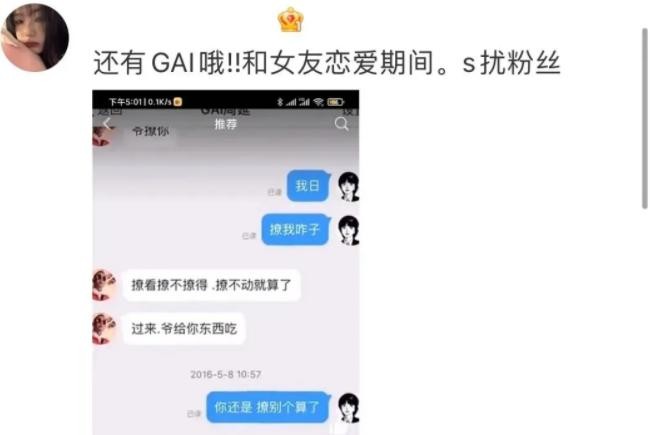This screenshot has width=650, height=435.
Task: Open sender avatar beside 过来.爷给你东西吃
Action: pos(104,329)
